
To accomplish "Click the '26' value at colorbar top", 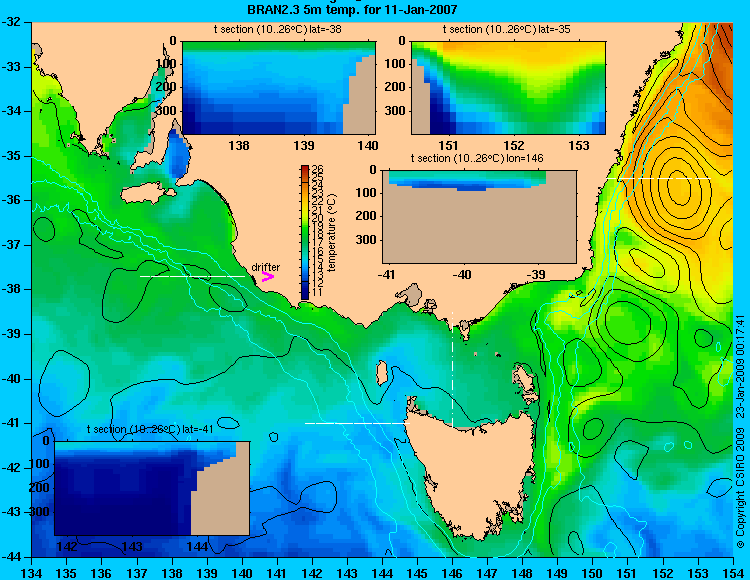I will pos(318,169).
